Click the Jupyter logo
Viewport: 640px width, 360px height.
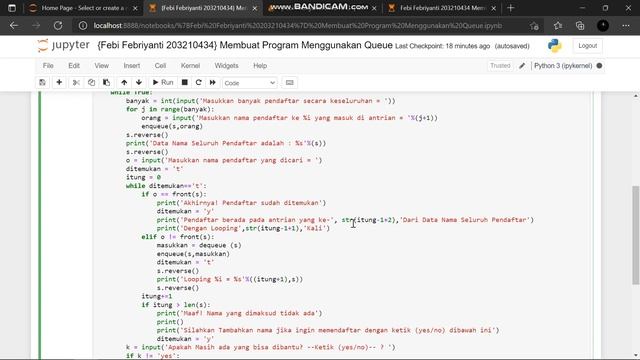coord(63,45)
